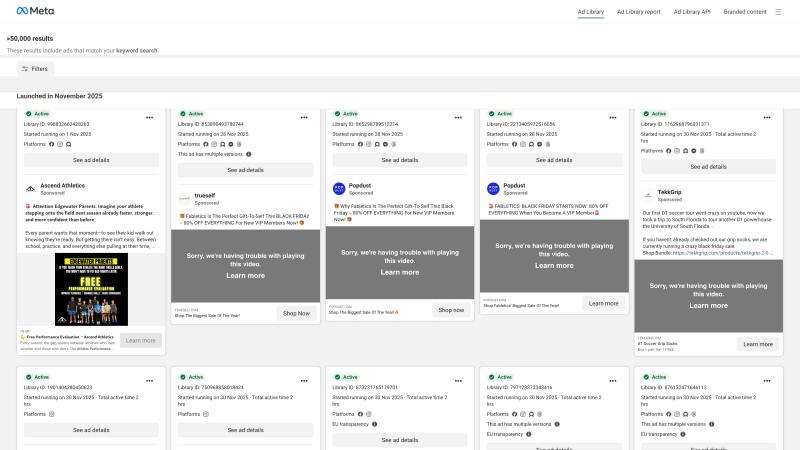Open the Ad Library API page

point(691,12)
